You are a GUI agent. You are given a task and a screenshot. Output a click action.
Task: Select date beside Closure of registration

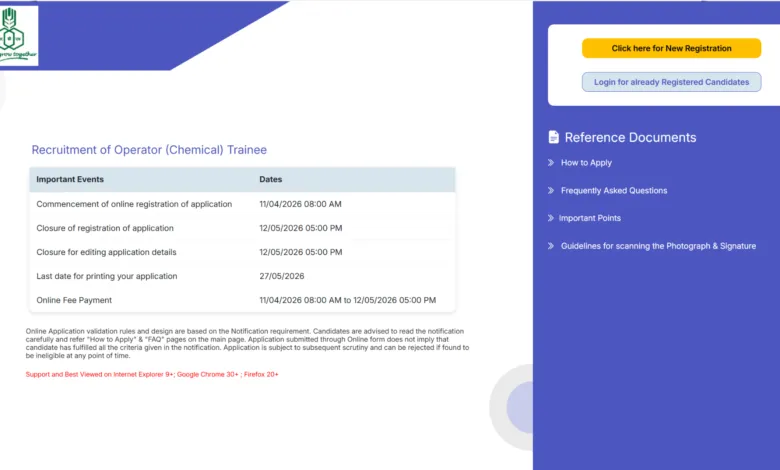[301, 228]
